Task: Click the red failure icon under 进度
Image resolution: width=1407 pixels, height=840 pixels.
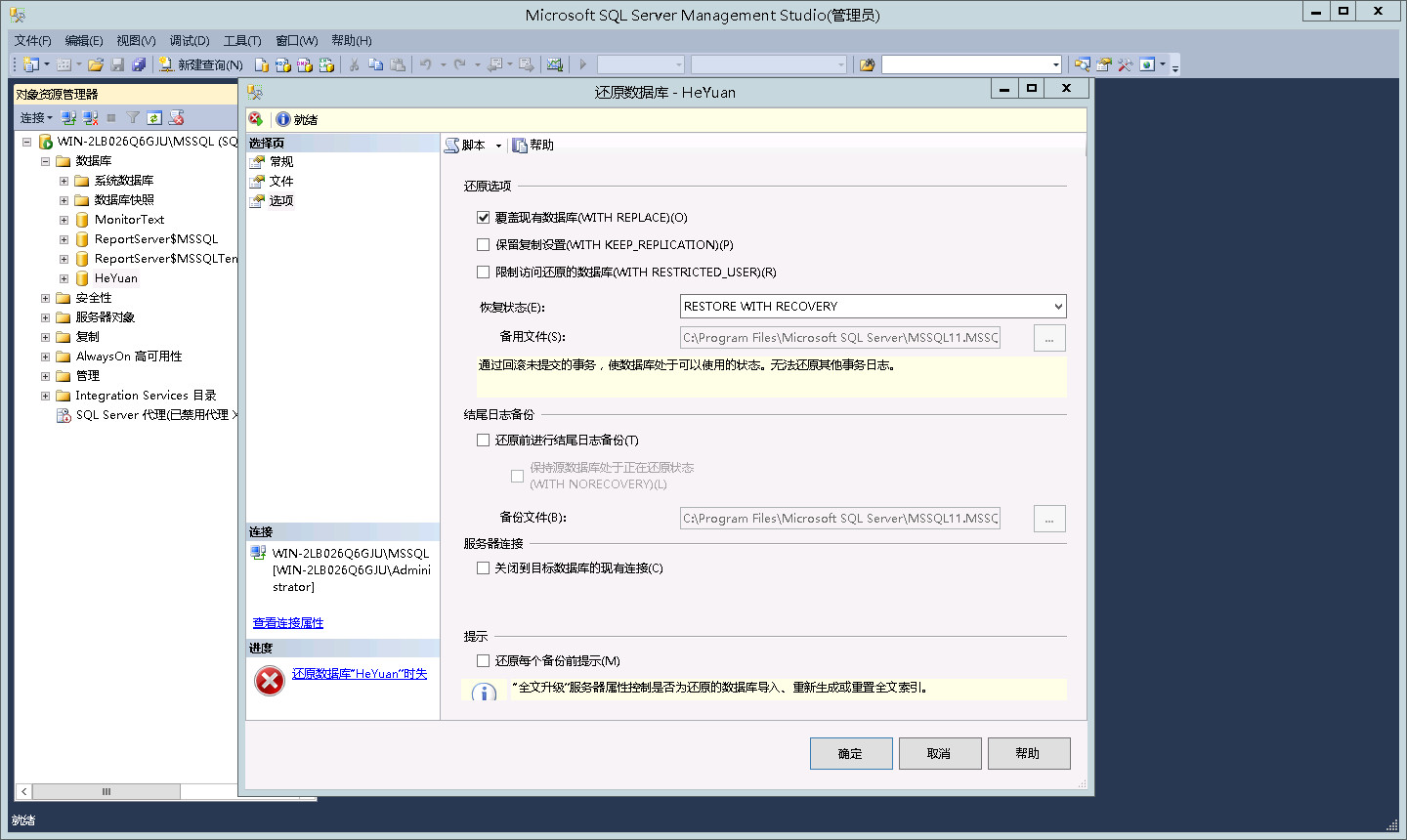Action: 270,681
